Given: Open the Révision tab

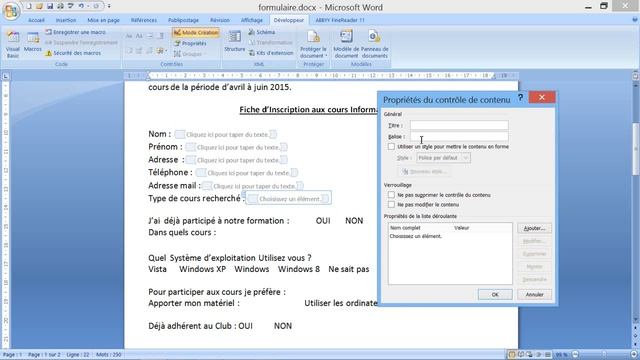Looking at the screenshot, I should [220, 20].
